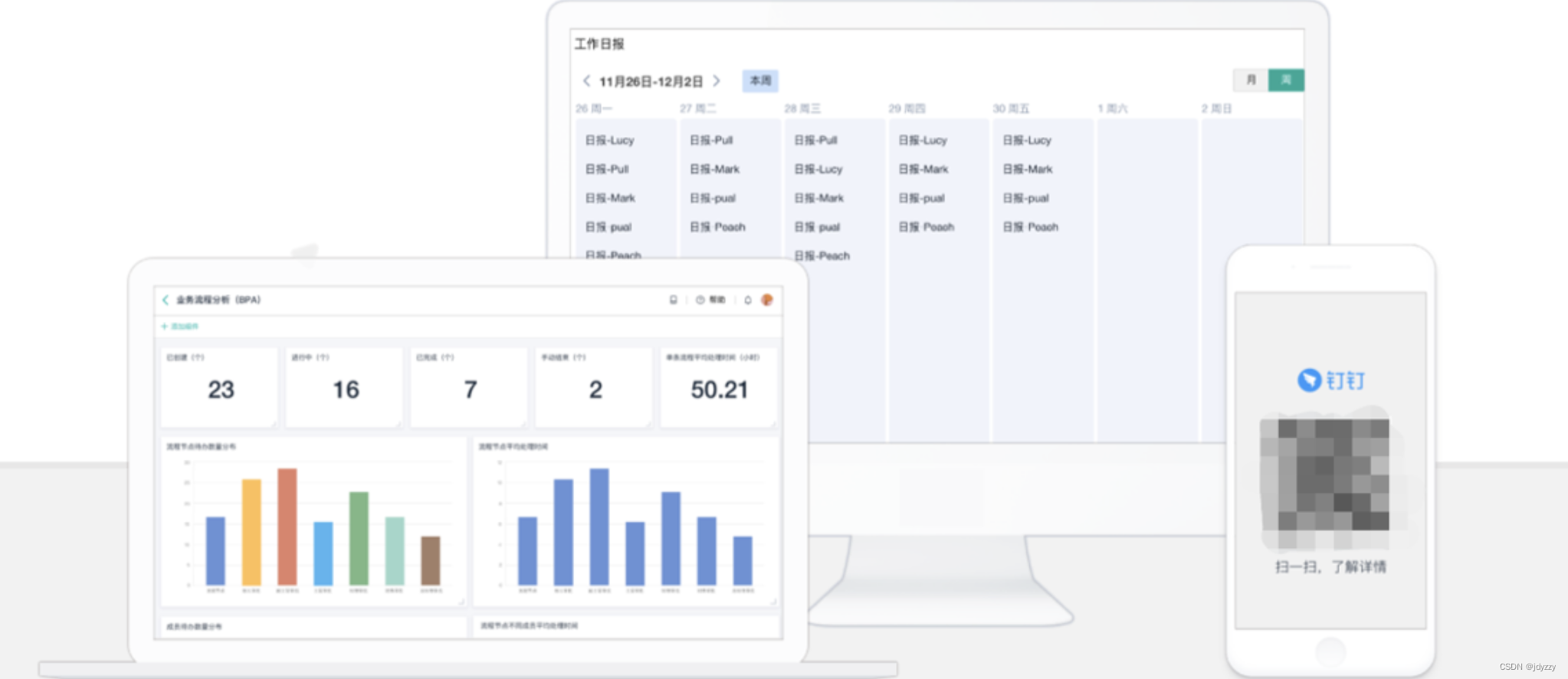Open 日报 Peach in the 周五 column
This screenshot has width=1568, height=679.
1031,228
